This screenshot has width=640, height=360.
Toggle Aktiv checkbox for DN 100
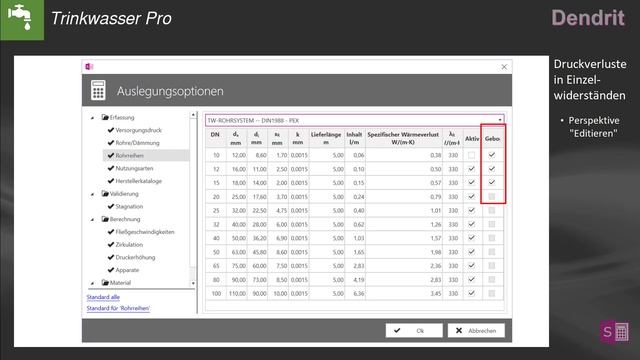[x=471, y=293]
